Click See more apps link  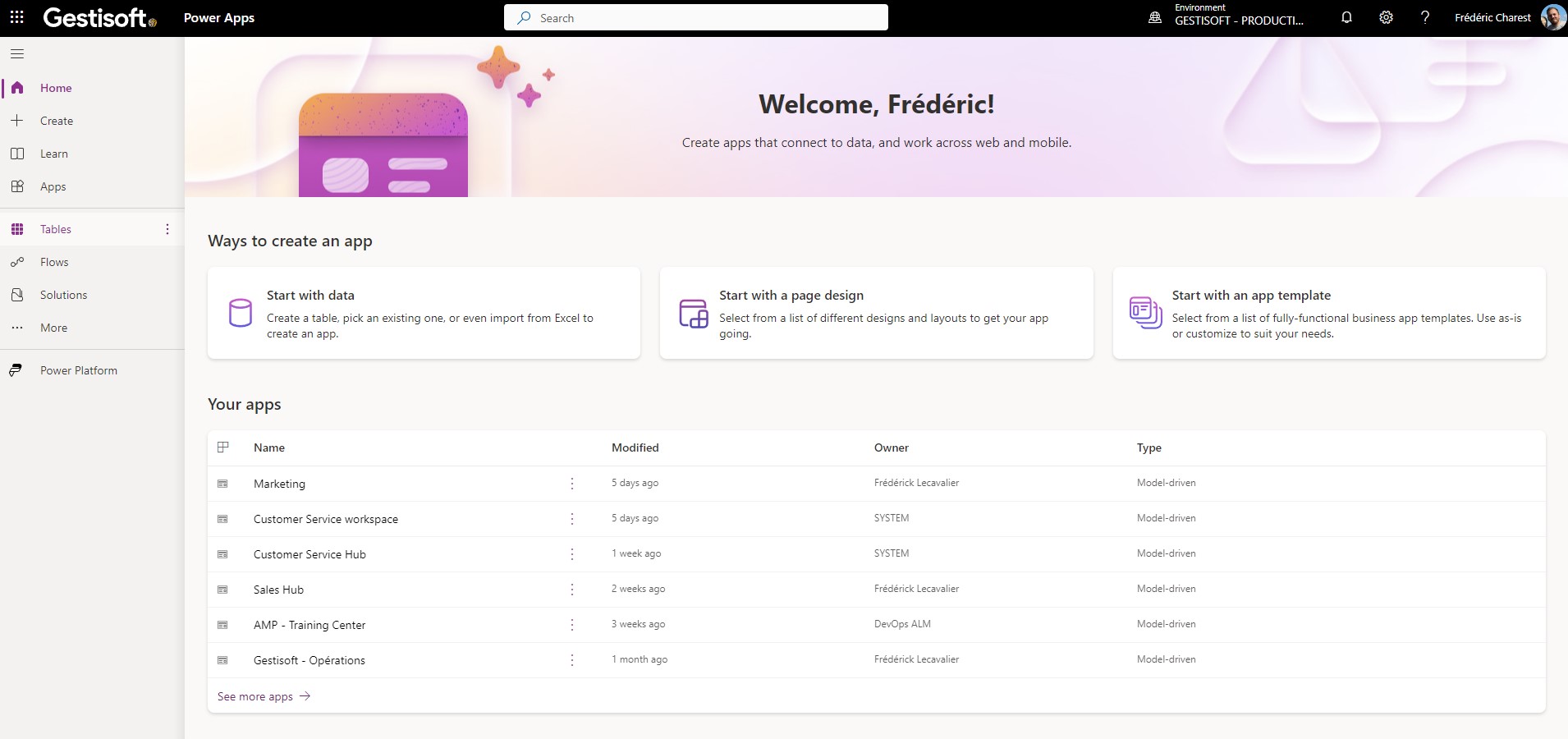[264, 696]
